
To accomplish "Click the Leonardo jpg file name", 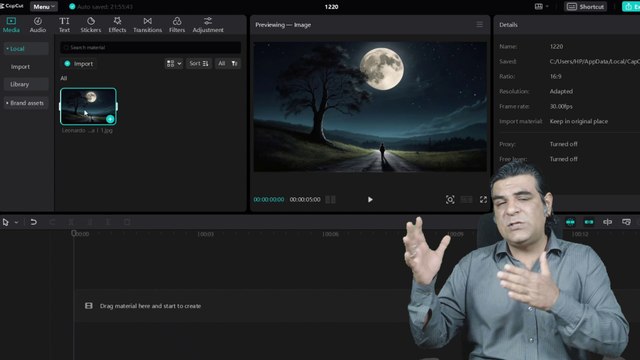I will 87,131.
